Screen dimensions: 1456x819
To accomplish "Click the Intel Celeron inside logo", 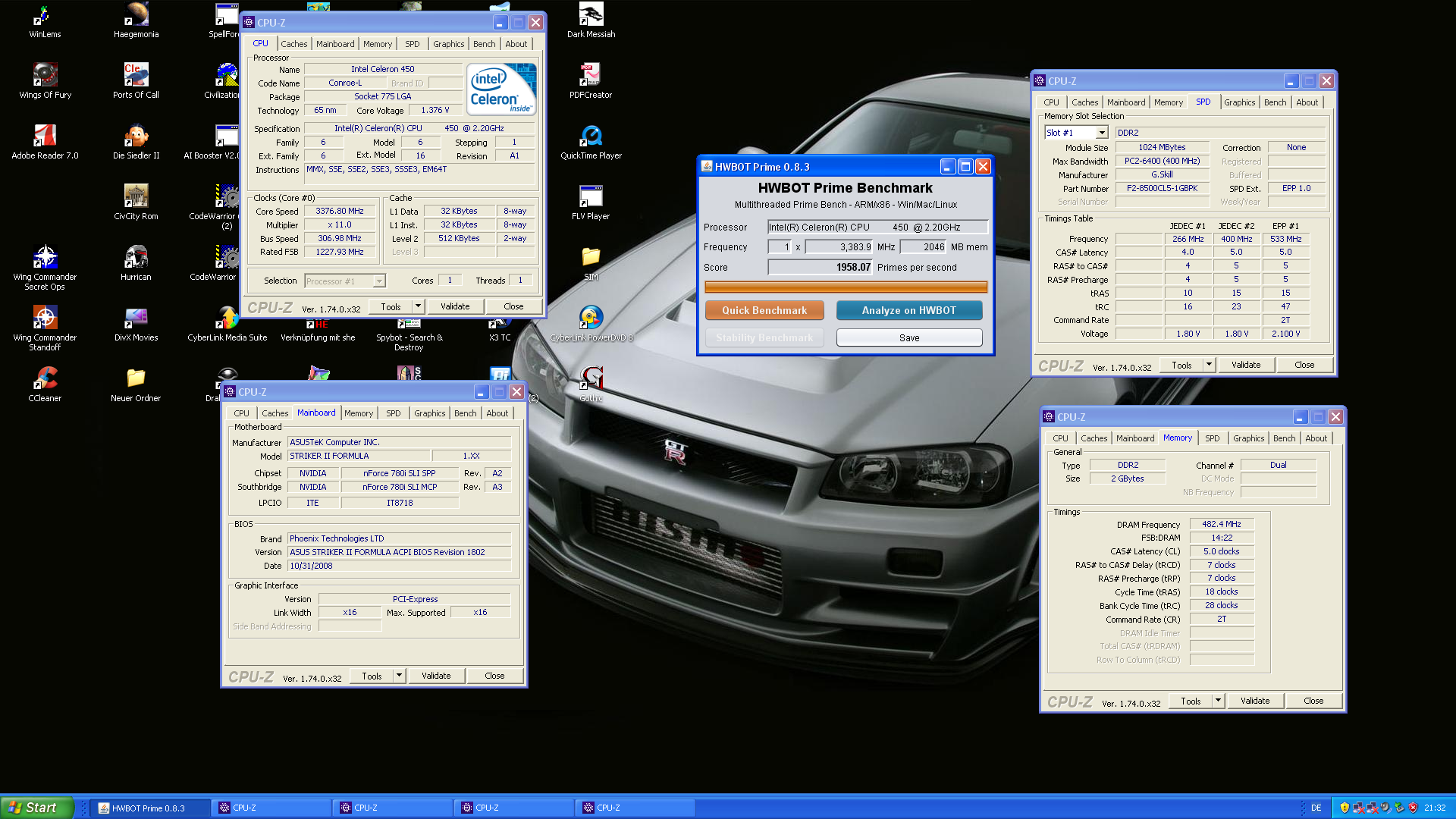I will (x=501, y=89).
